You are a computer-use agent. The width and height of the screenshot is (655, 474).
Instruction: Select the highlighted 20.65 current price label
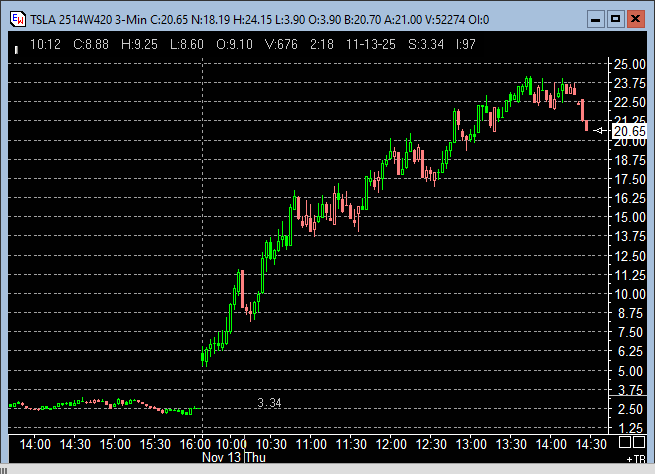627,131
